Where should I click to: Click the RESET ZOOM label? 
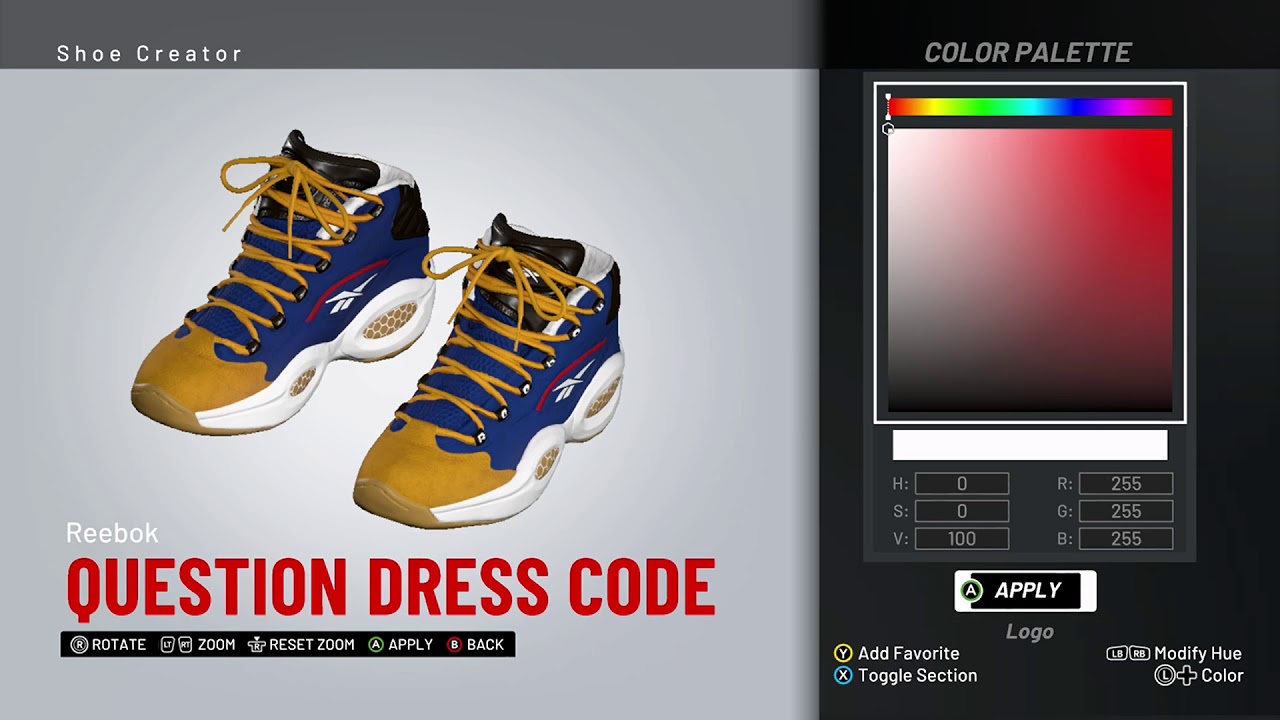[x=312, y=645]
